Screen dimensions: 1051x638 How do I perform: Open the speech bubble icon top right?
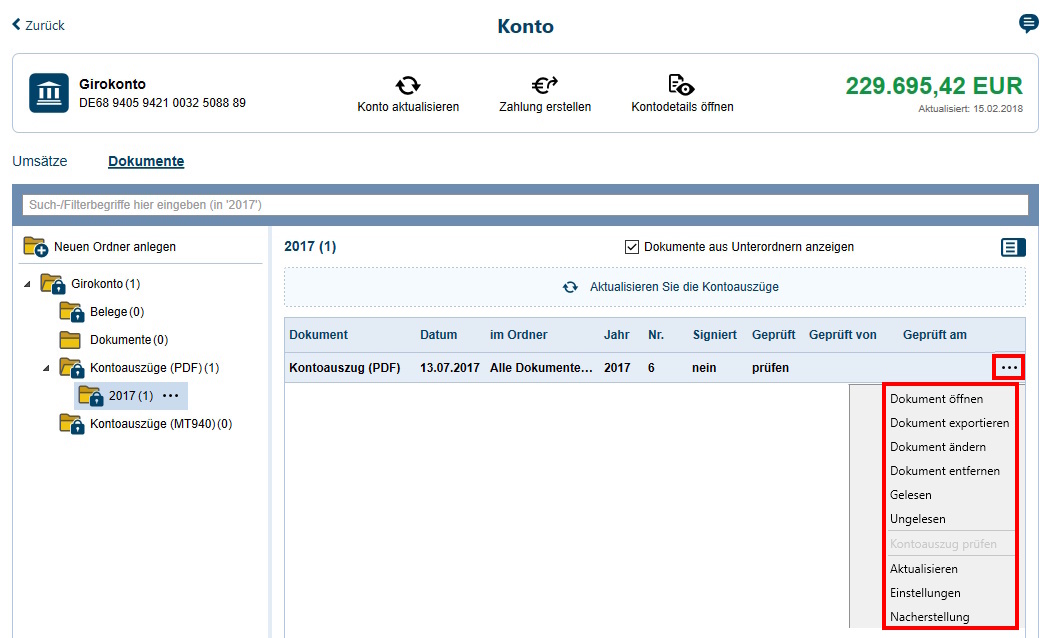[x=1028, y=23]
